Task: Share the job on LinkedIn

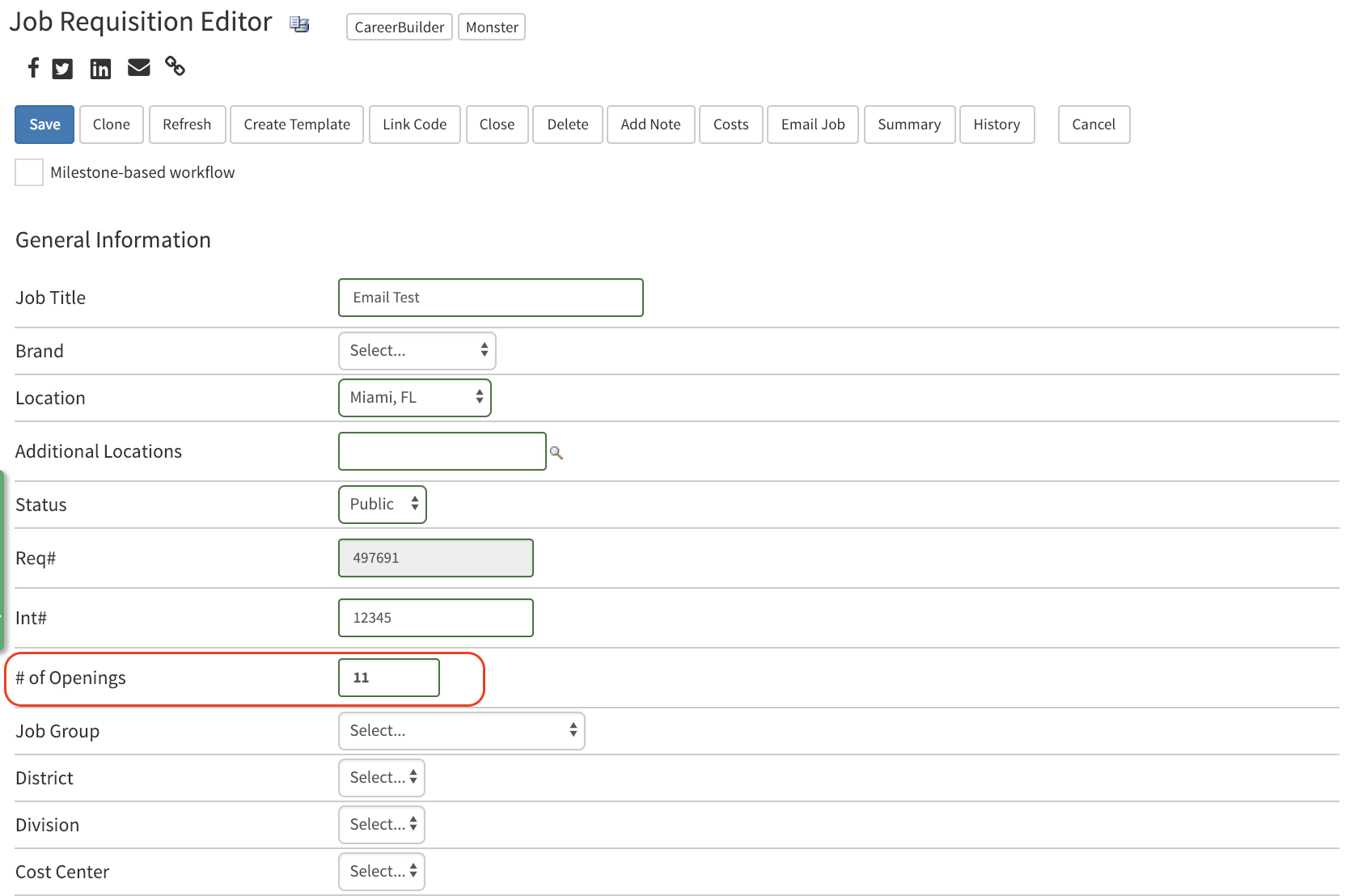Action: pyautogui.click(x=100, y=68)
